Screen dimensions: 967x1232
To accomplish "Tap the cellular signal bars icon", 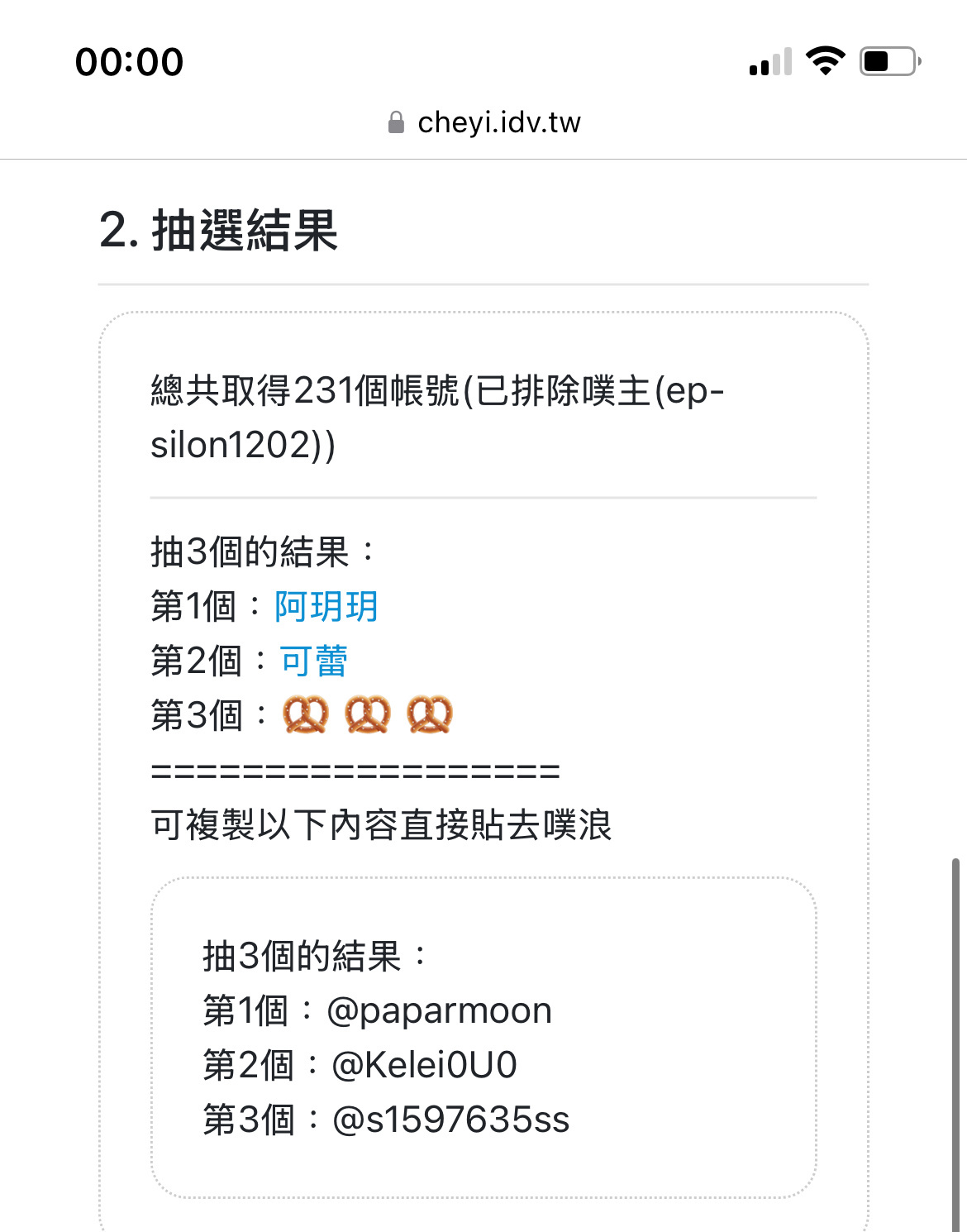I will coord(770,62).
